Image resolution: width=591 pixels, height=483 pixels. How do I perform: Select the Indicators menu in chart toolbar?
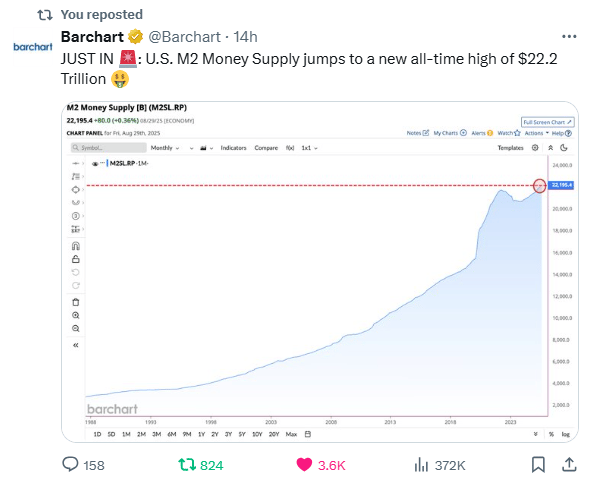click(233, 148)
